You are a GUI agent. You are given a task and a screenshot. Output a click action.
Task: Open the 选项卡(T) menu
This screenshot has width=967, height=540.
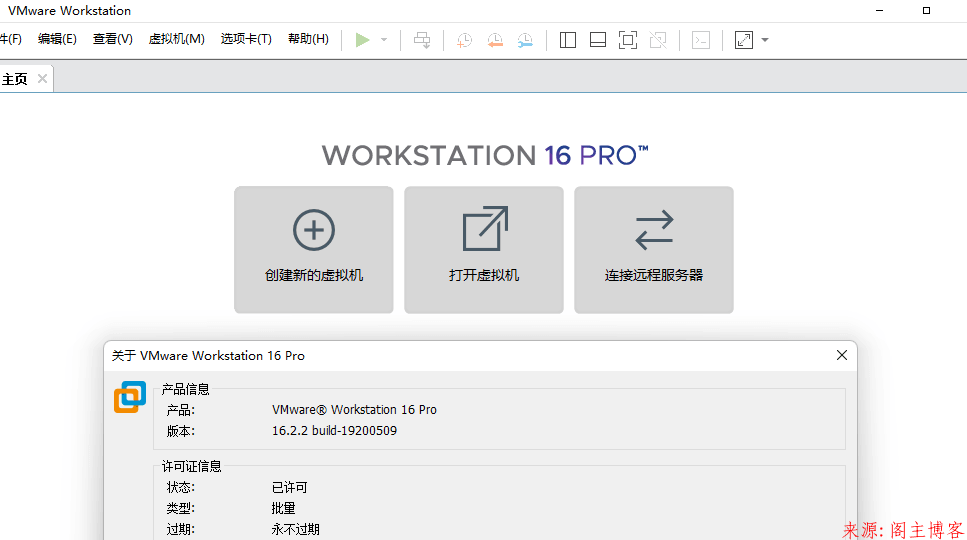(x=246, y=39)
